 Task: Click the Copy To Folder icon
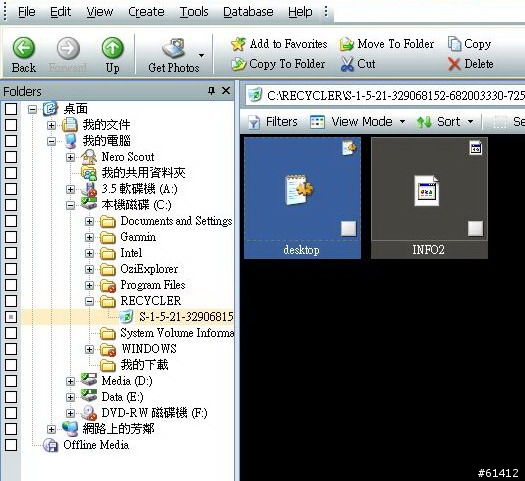click(238, 64)
